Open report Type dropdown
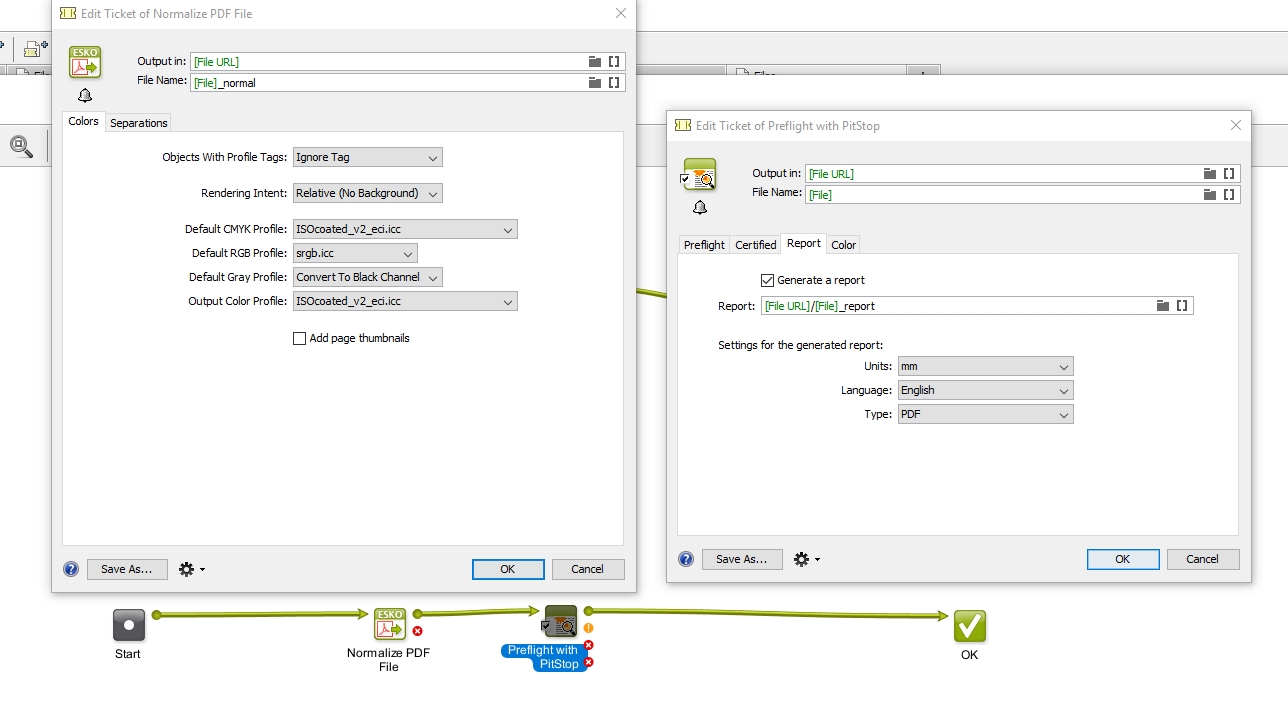 point(986,414)
